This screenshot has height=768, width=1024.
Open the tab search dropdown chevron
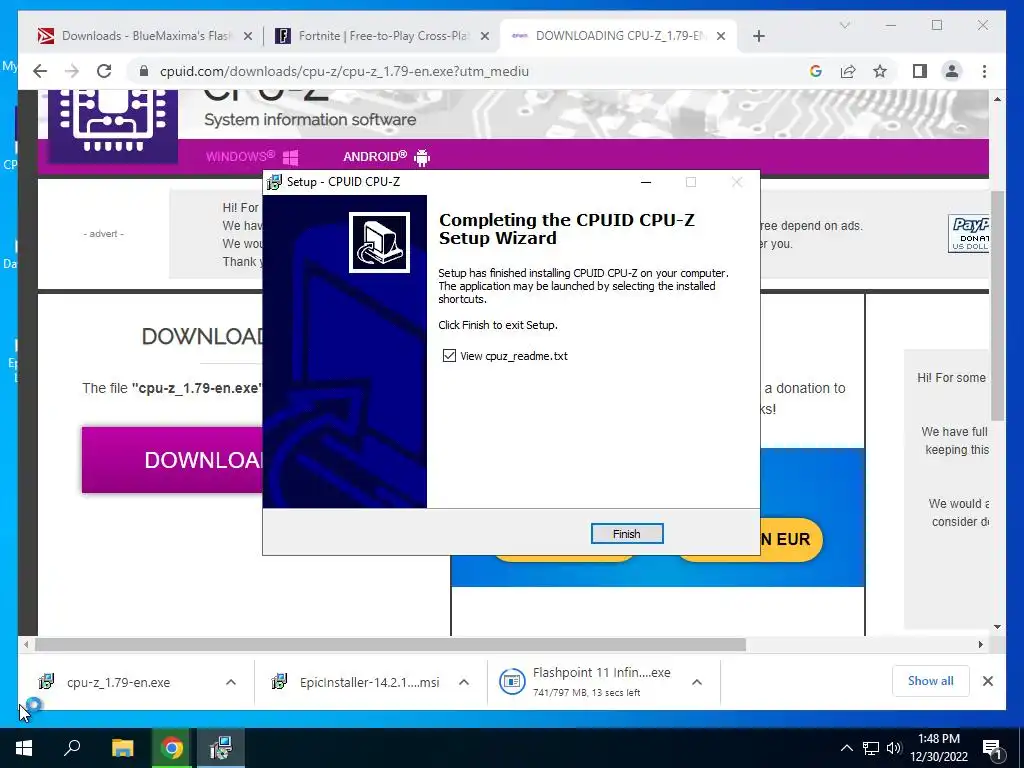[x=845, y=25]
